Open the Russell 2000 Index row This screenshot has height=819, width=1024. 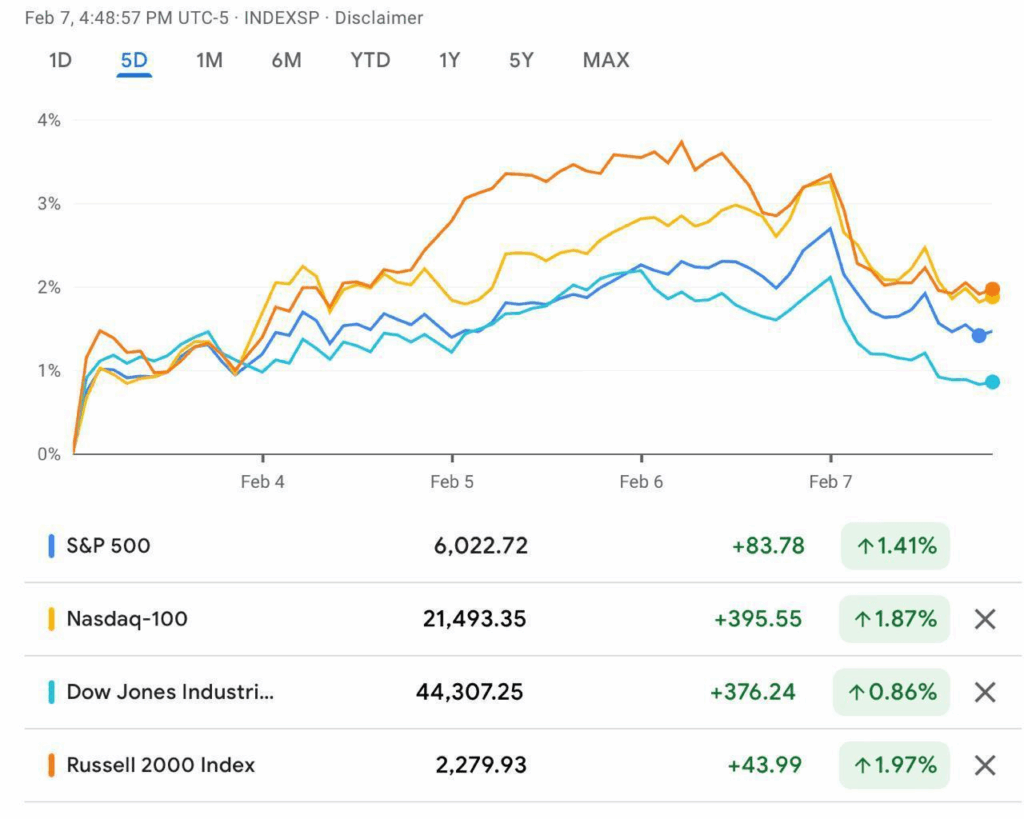pyautogui.click(x=160, y=766)
